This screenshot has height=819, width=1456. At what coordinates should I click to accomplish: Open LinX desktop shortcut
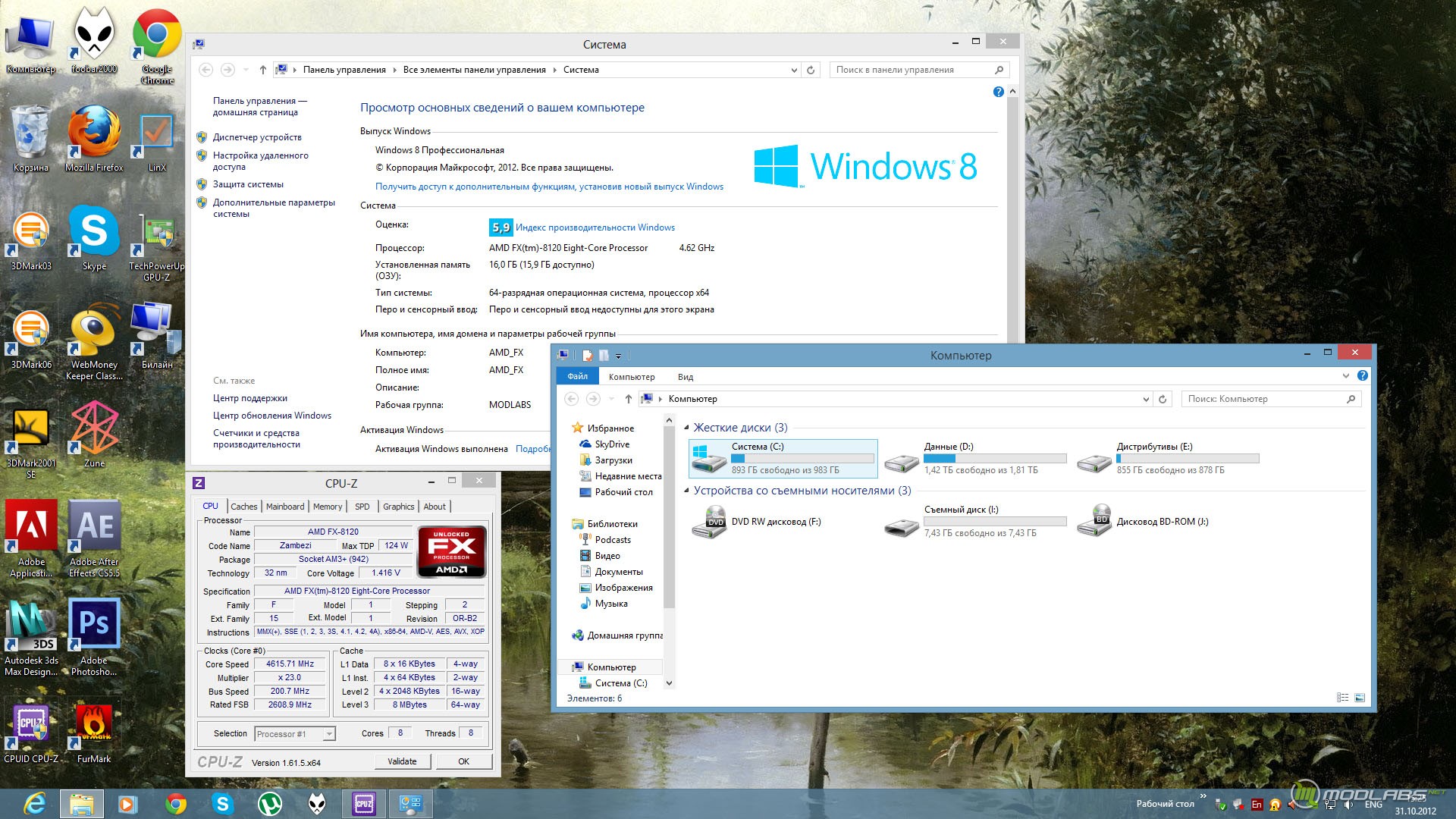(x=157, y=143)
